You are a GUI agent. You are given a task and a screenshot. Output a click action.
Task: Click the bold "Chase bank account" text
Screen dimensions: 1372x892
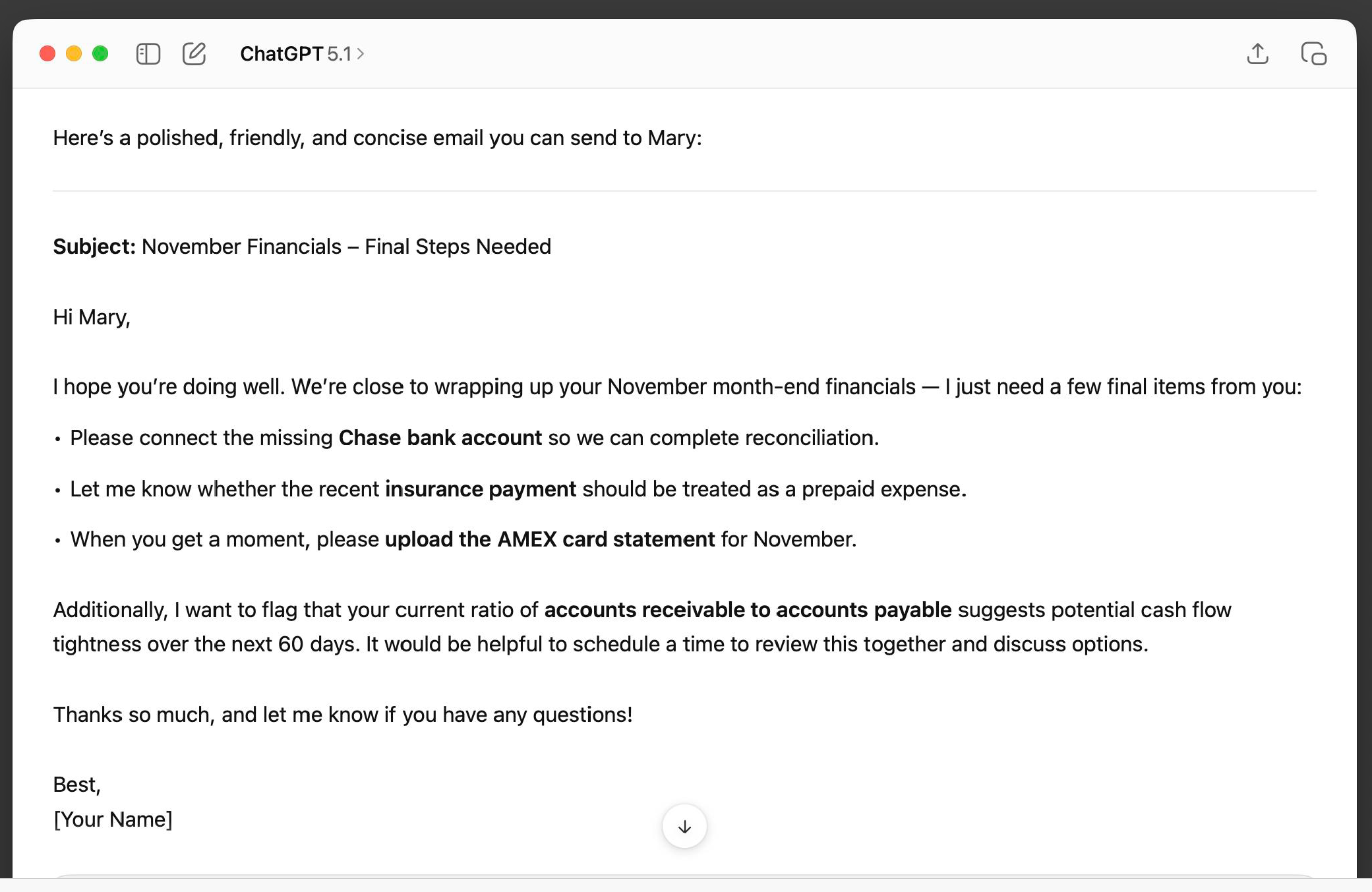(440, 438)
